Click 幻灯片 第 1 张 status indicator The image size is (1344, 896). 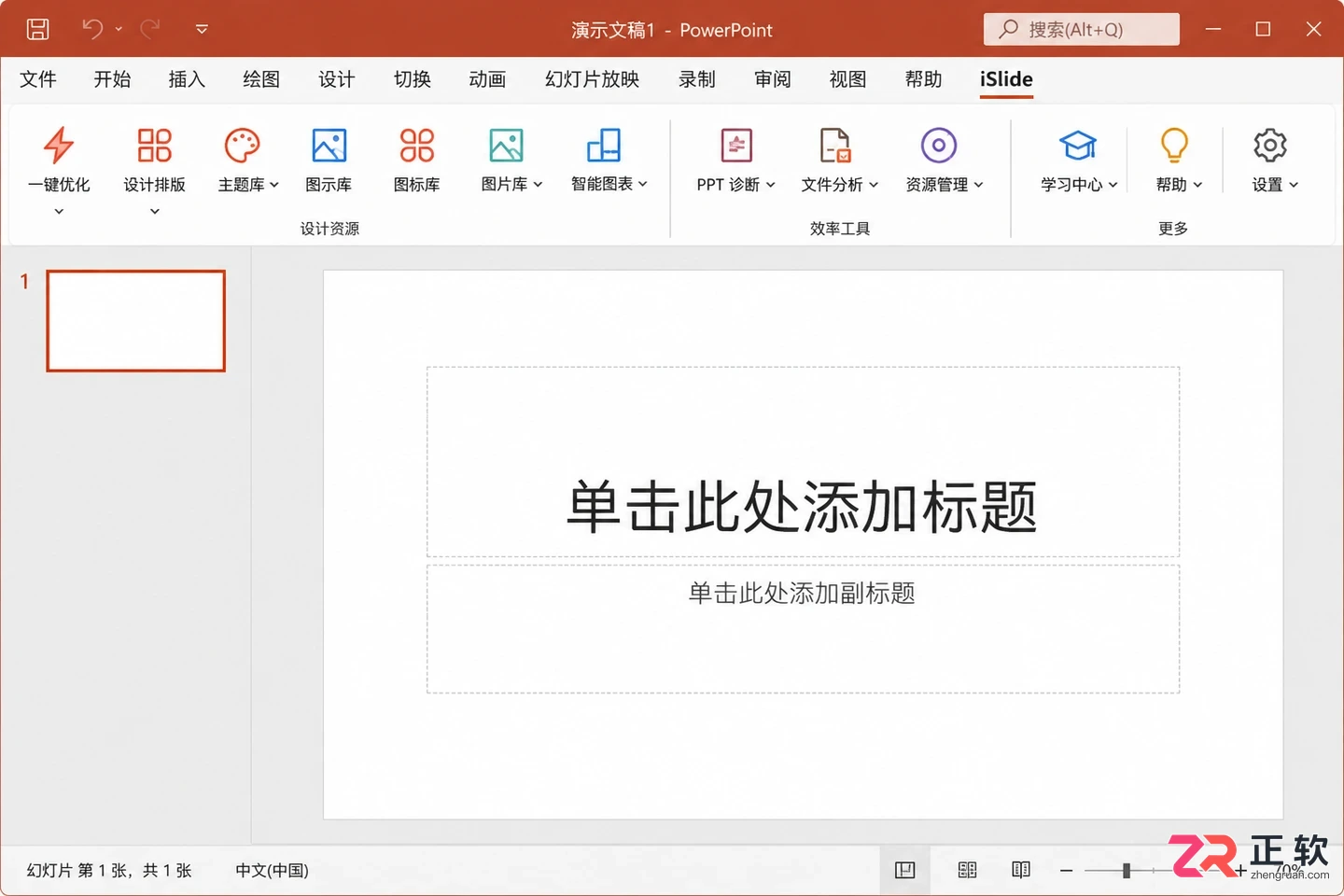click(x=109, y=870)
